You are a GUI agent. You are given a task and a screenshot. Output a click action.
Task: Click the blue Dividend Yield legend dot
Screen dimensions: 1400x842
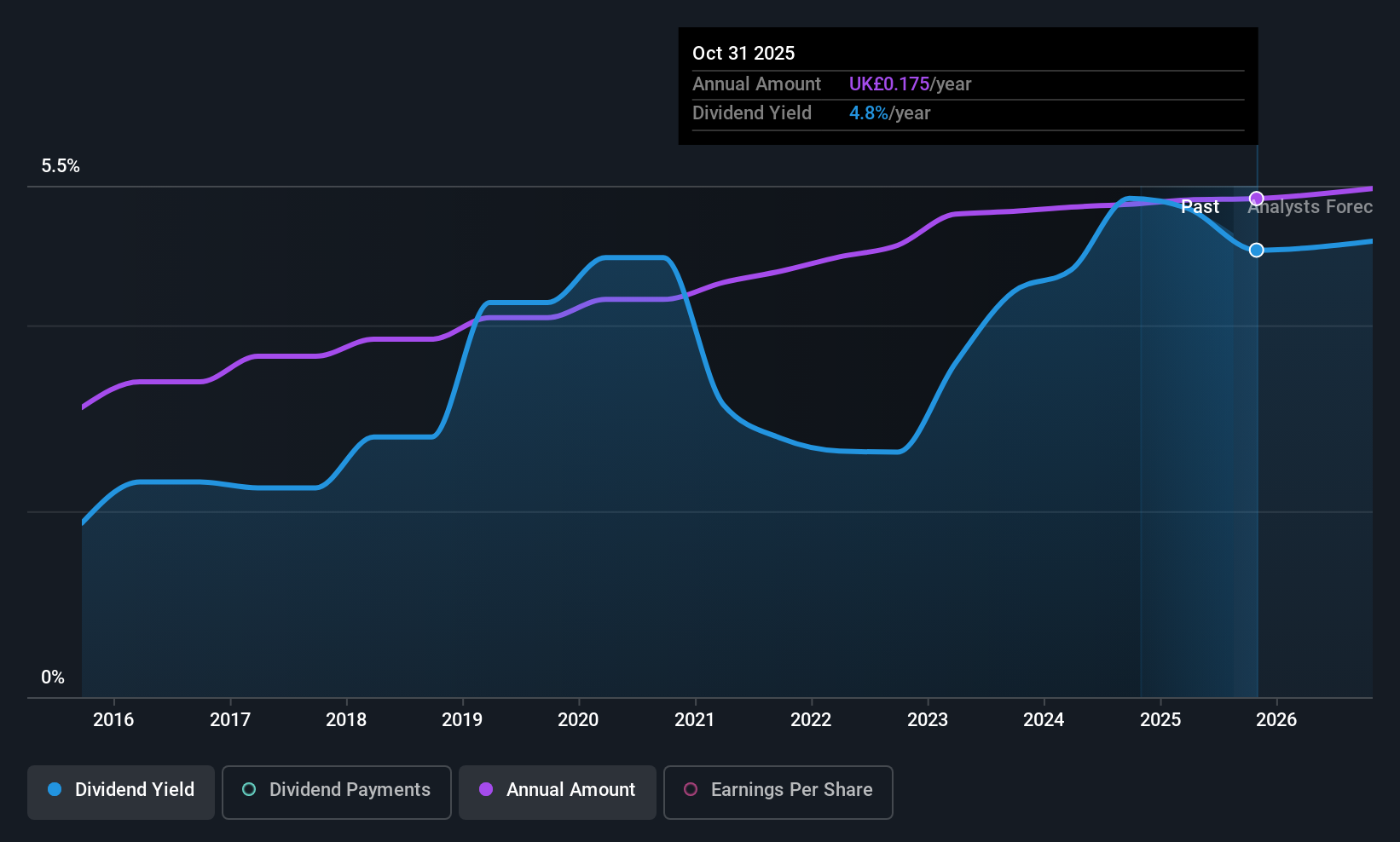(55, 789)
